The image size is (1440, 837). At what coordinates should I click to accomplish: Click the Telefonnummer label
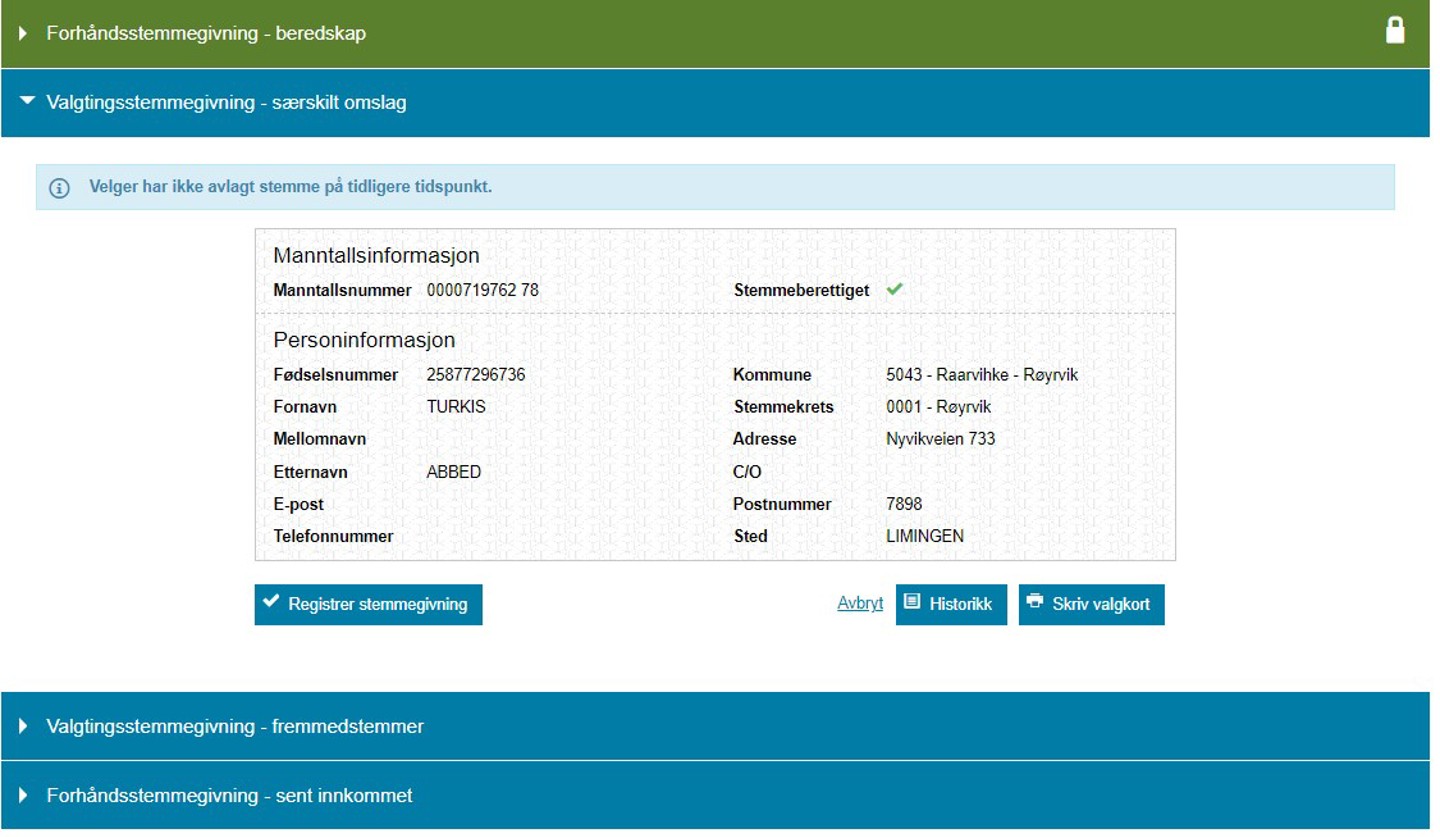coord(333,536)
